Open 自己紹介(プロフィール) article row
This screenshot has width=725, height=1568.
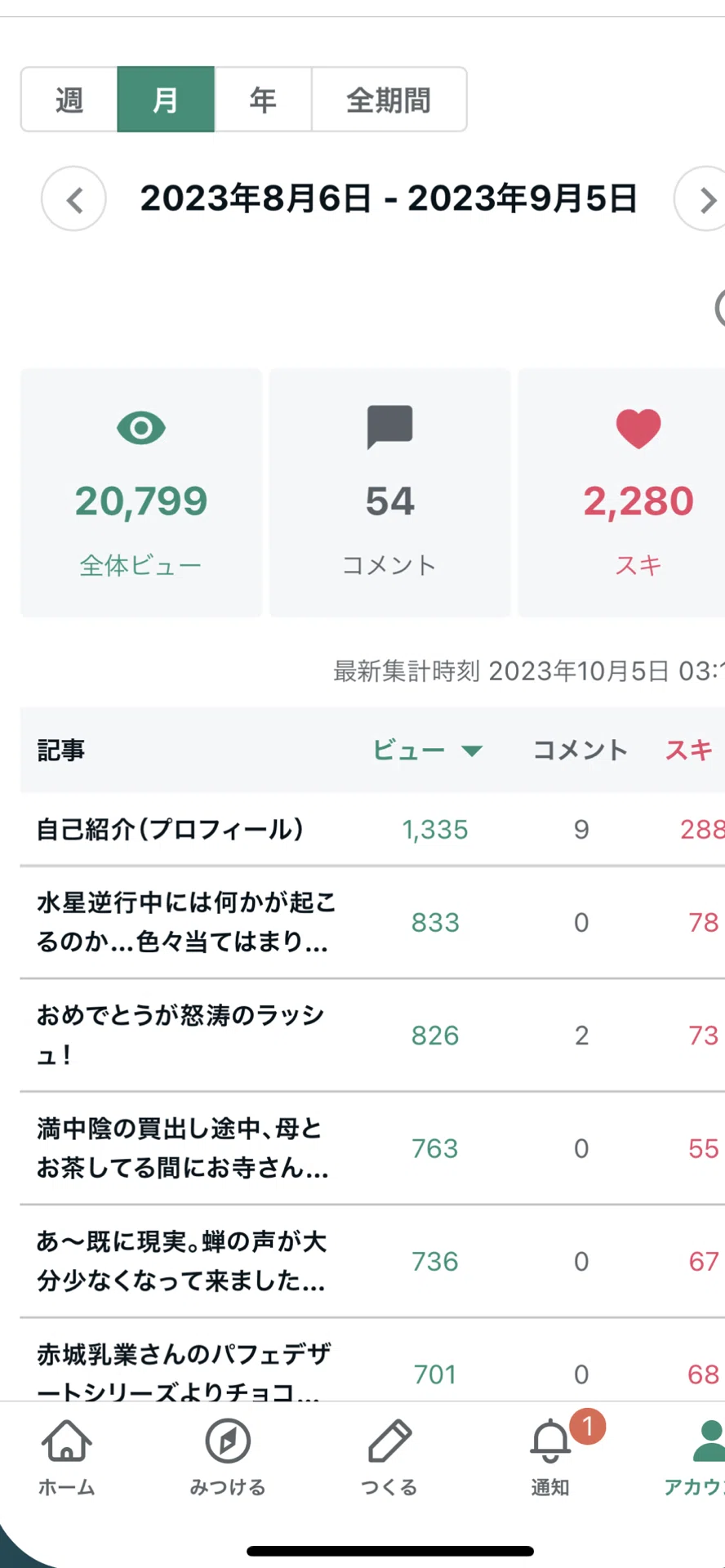(x=372, y=830)
